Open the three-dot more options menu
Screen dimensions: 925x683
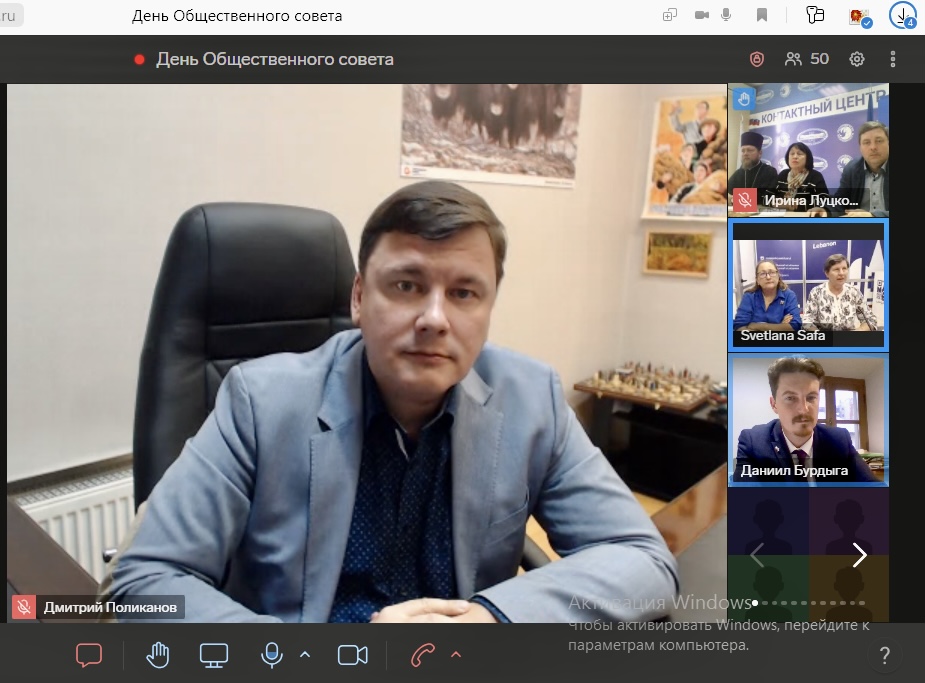pos(893,59)
